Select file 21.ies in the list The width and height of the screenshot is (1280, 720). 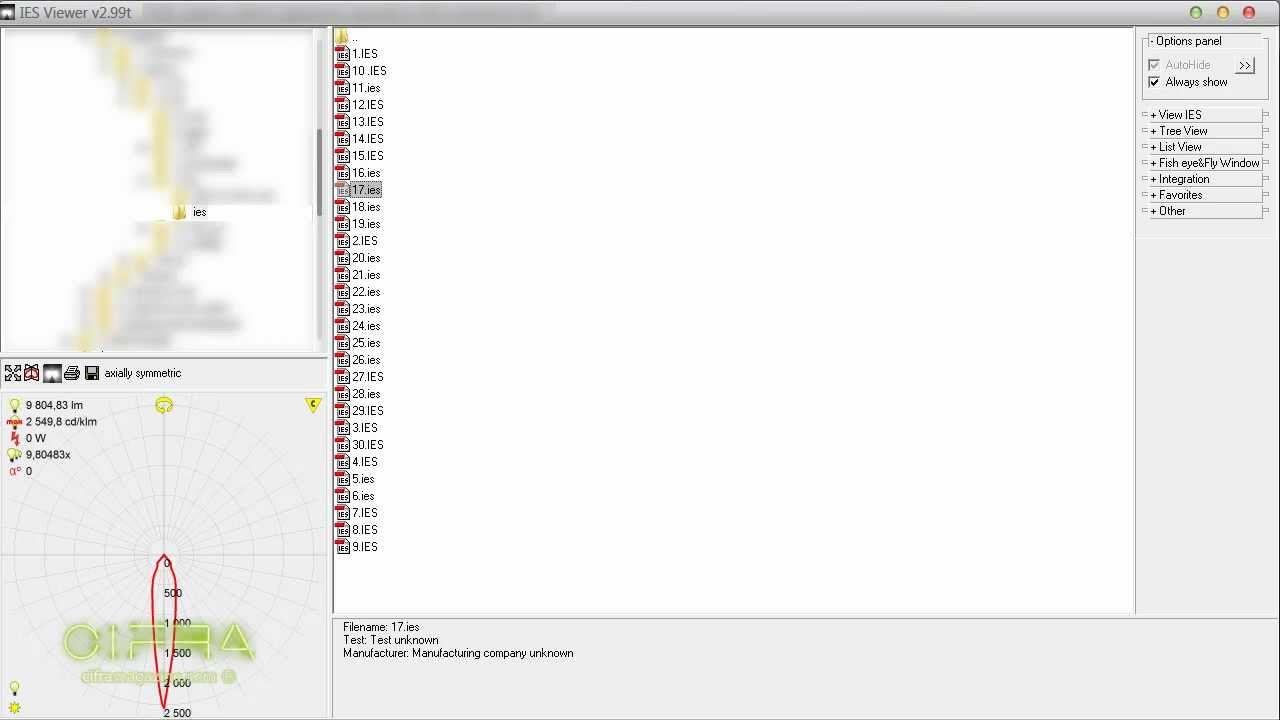358,275
